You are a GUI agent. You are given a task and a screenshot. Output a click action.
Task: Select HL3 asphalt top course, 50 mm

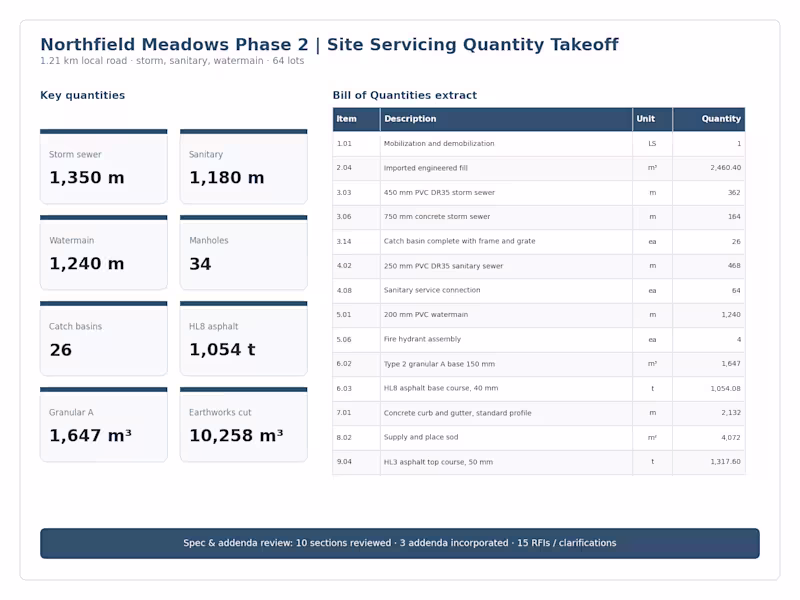(x=438, y=462)
